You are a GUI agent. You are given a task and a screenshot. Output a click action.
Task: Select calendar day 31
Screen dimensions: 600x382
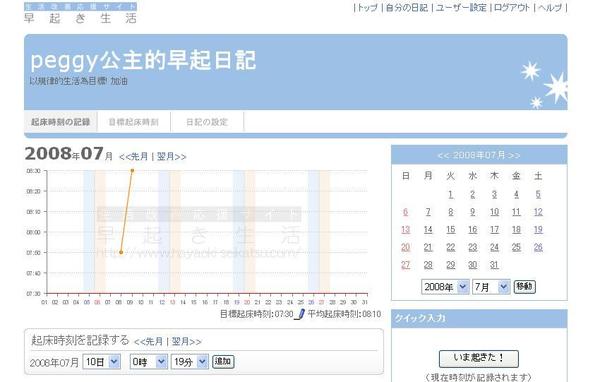point(494,265)
